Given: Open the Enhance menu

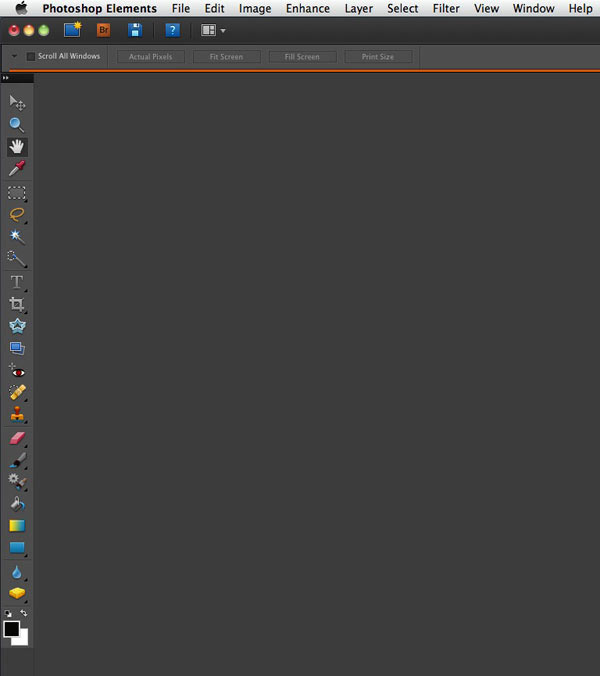Looking at the screenshot, I should 308,8.
